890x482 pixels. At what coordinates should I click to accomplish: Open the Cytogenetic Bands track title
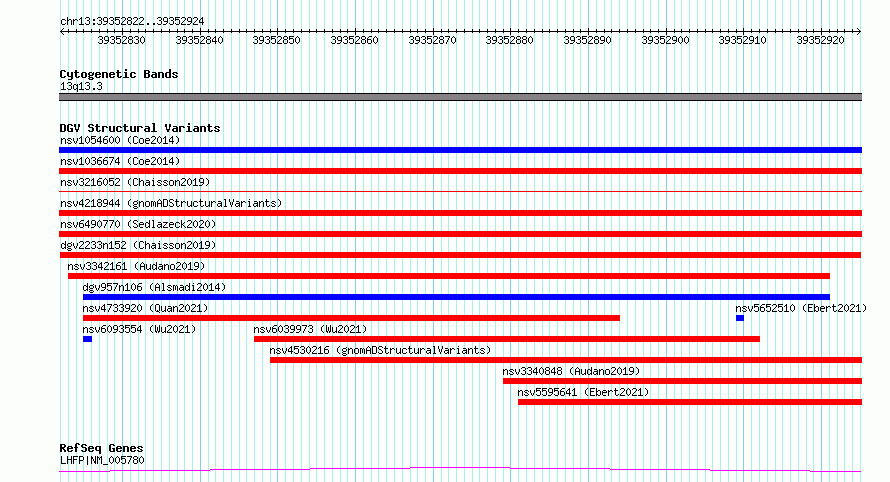tap(119, 74)
